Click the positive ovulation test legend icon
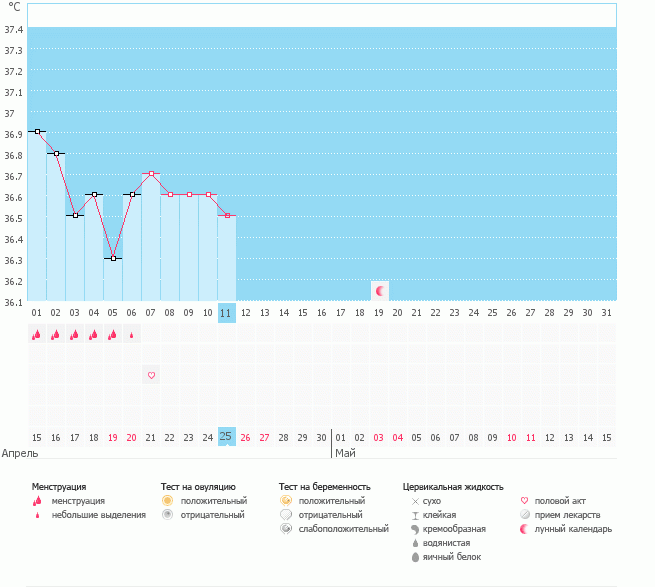Image resolution: width=655 pixels, height=587 pixels. coord(168,500)
